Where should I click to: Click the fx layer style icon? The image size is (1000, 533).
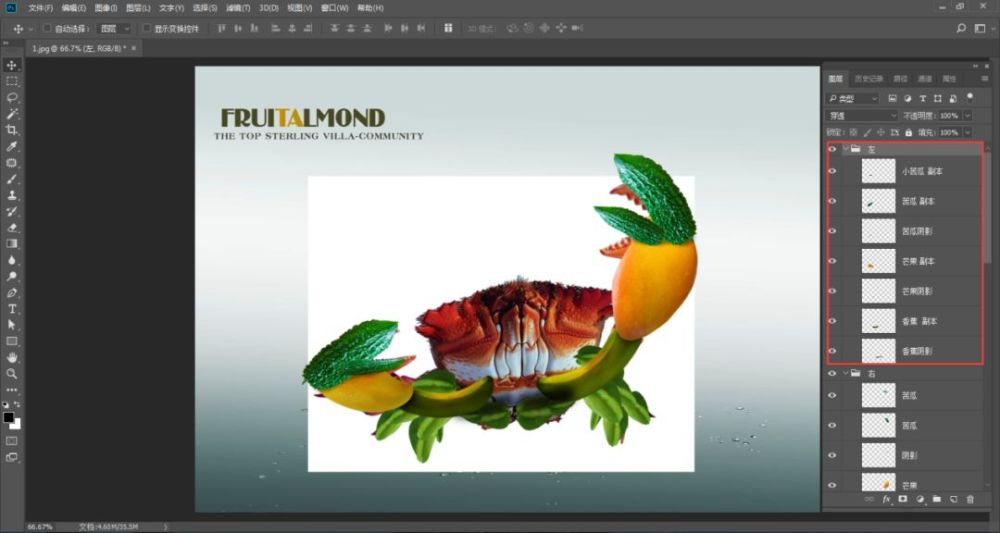886,499
